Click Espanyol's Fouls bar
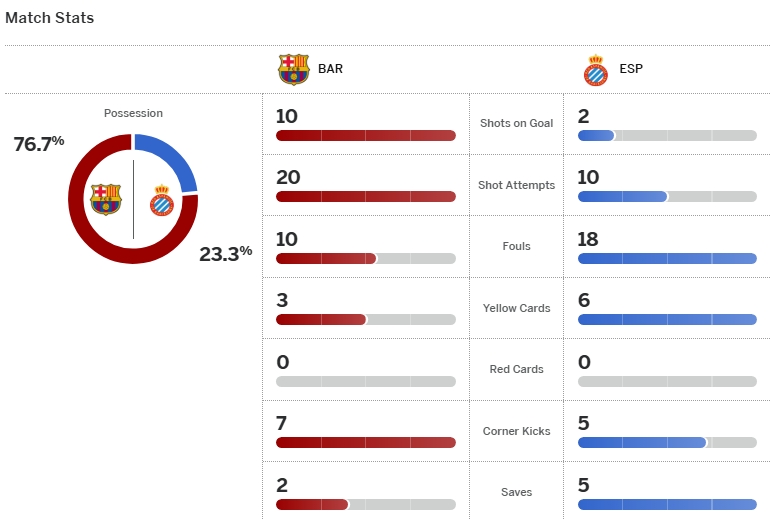777x520 pixels. tap(667, 258)
